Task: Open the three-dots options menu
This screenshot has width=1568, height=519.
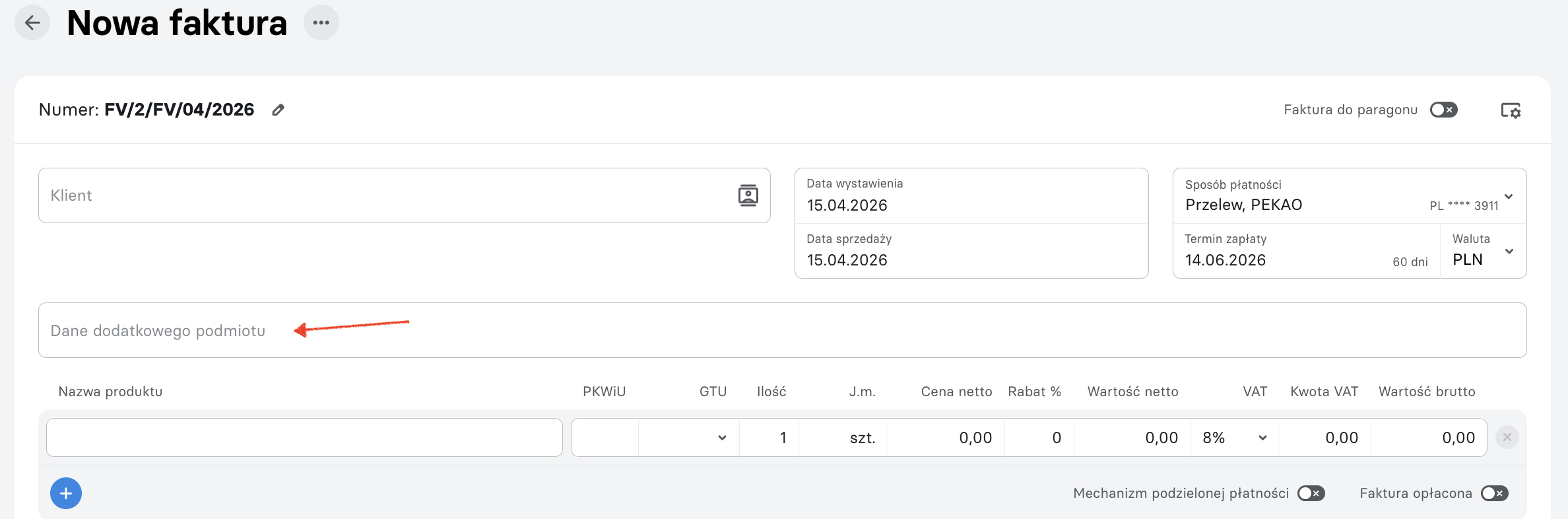Action: point(321,23)
